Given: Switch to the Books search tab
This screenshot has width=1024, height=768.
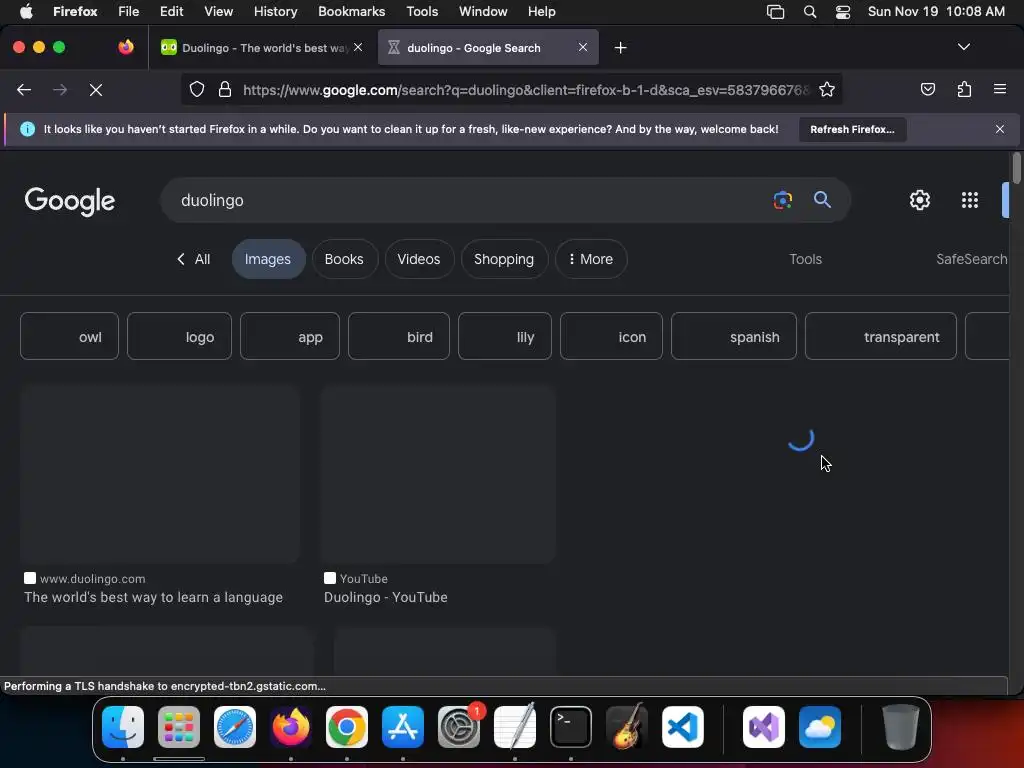Looking at the screenshot, I should 344,259.
